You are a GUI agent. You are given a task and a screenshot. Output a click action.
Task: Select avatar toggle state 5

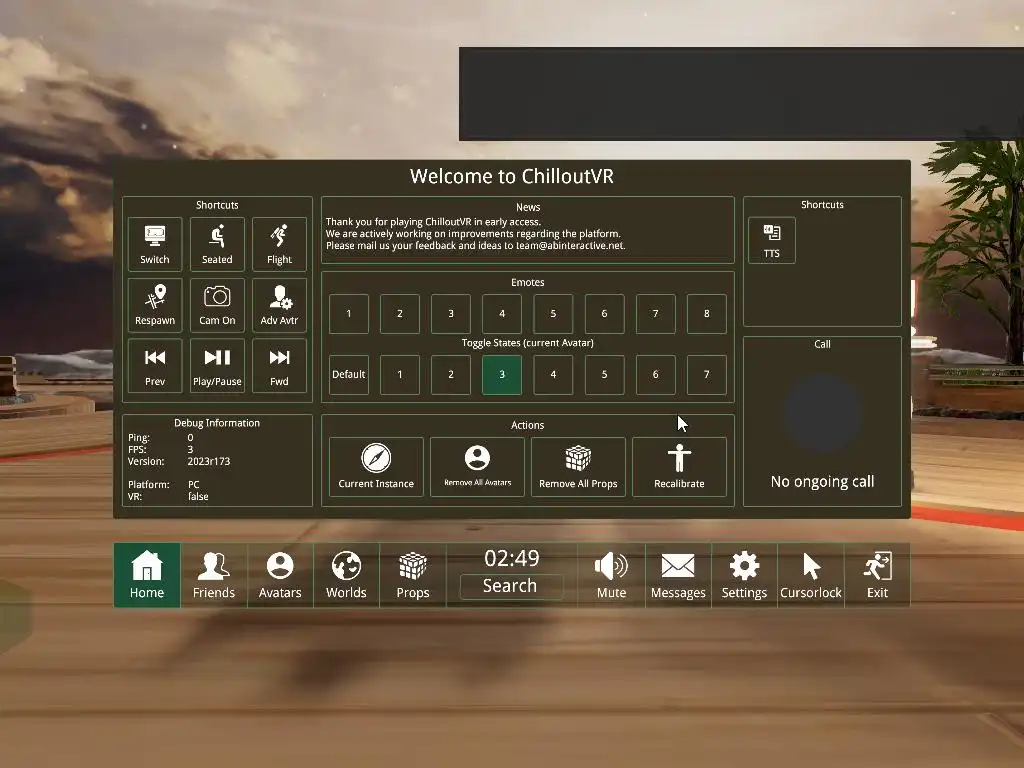click(x=604, y=374)
